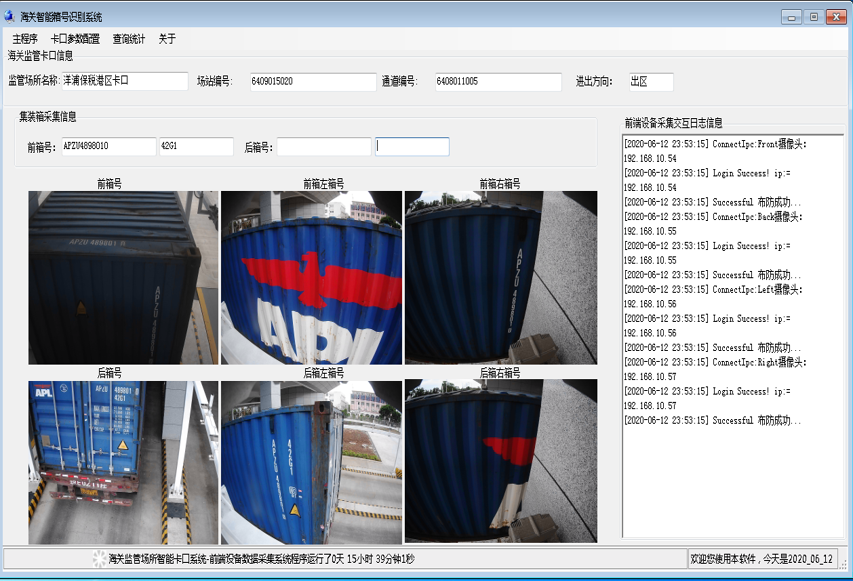
Task: Click the status bar runtime message
Action: 261,559
